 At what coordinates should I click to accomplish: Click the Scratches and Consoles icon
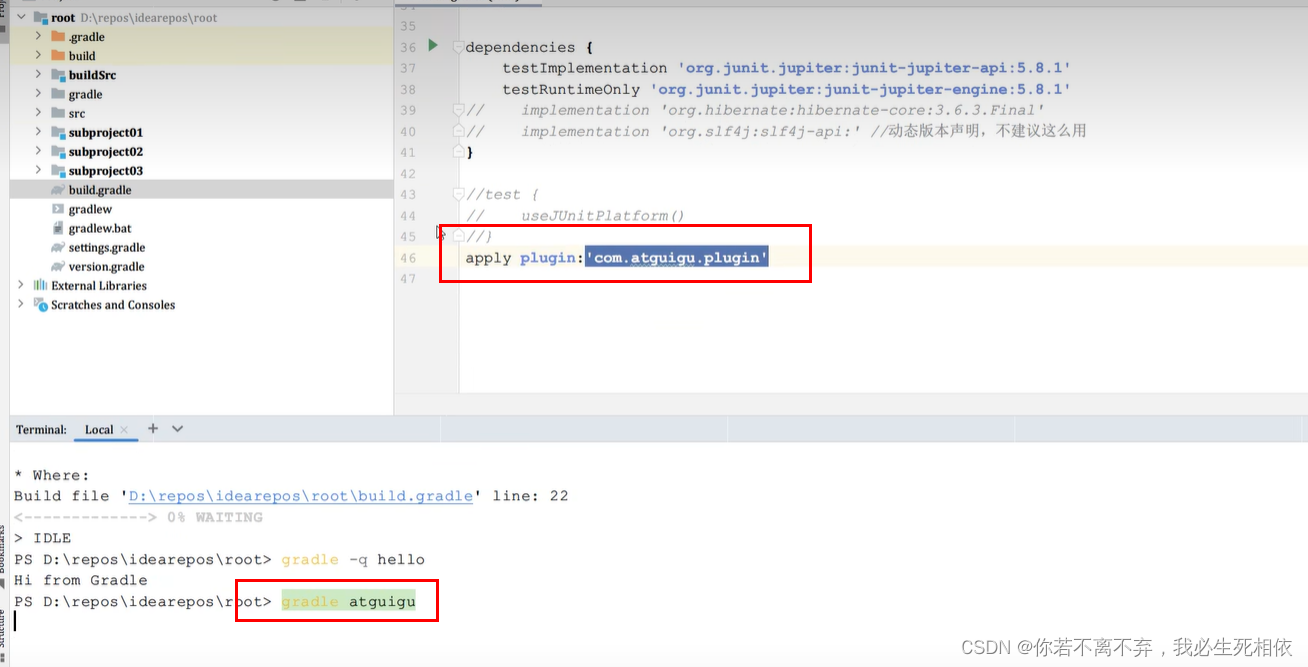40,304
